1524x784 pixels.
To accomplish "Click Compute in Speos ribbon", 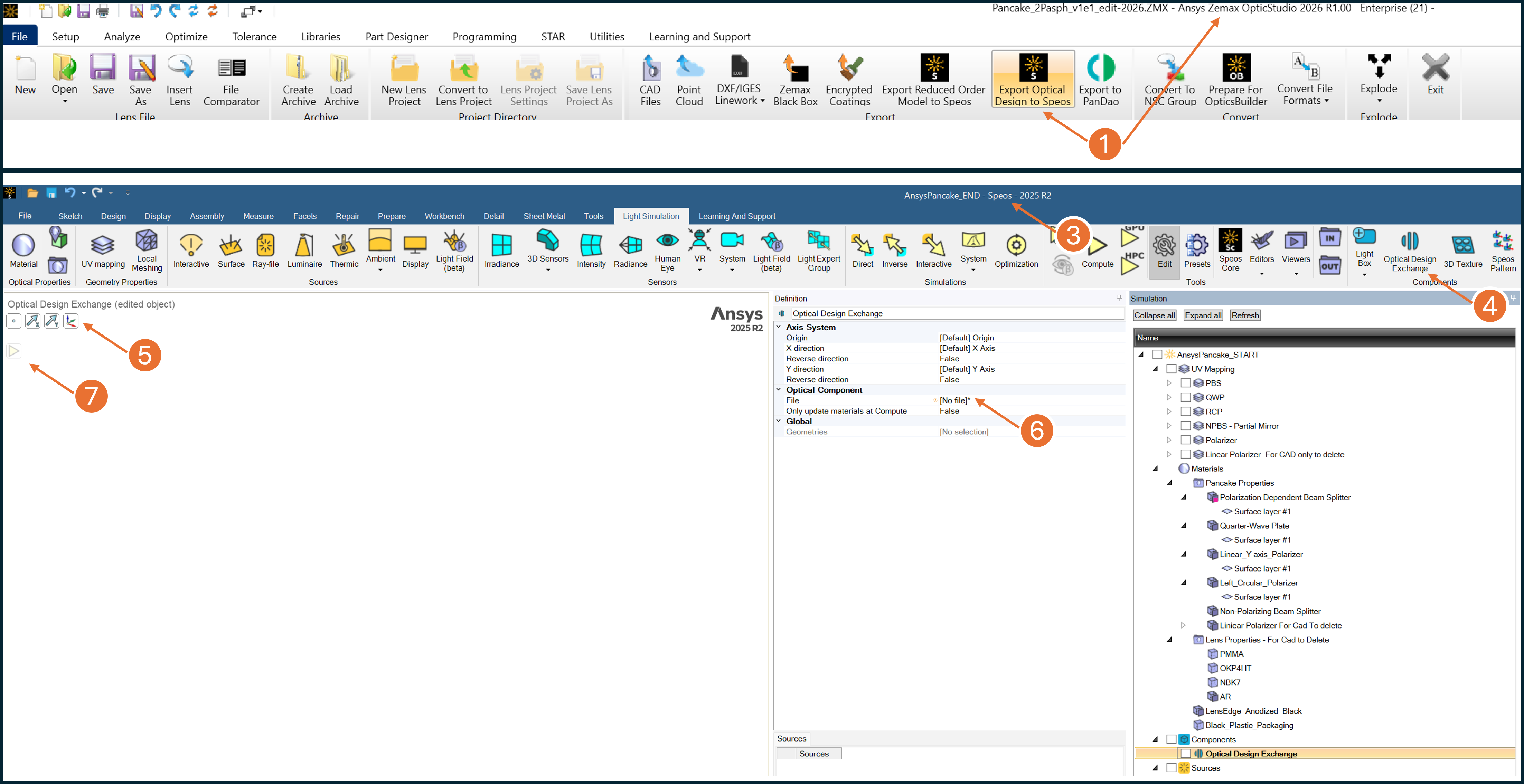I will pos(1098,251).
